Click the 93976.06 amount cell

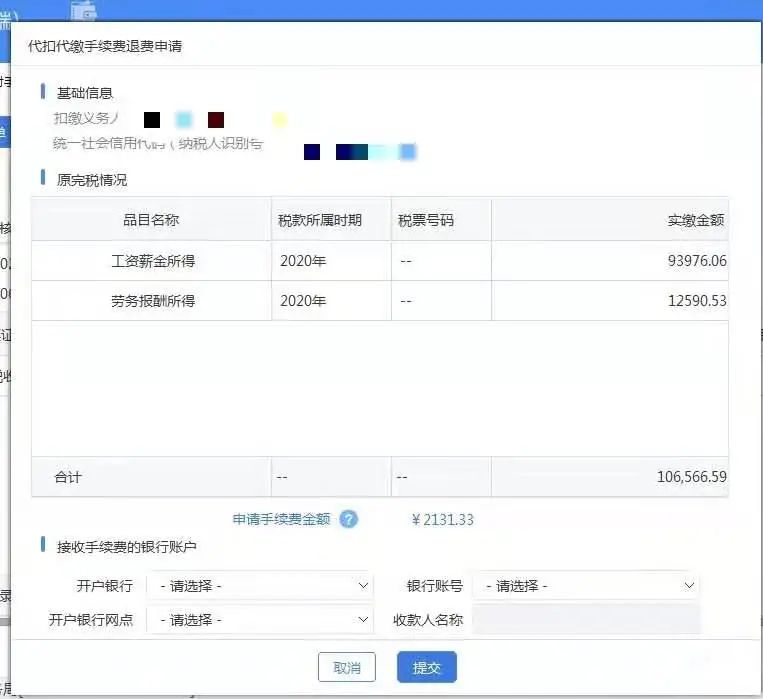pos(697,261)
